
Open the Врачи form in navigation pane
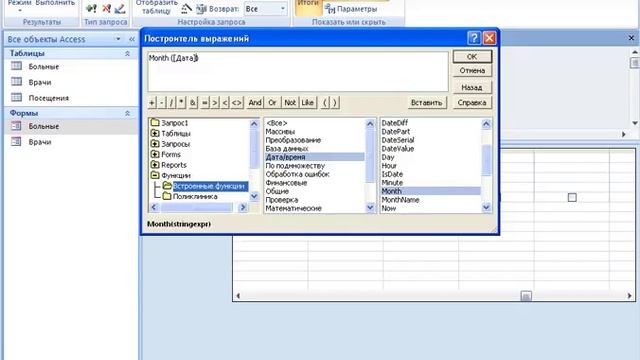40,142
